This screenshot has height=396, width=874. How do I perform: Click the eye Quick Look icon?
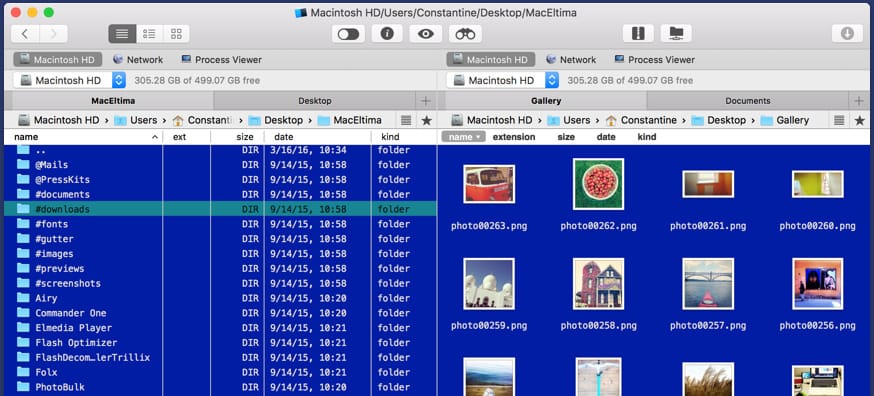426,34
